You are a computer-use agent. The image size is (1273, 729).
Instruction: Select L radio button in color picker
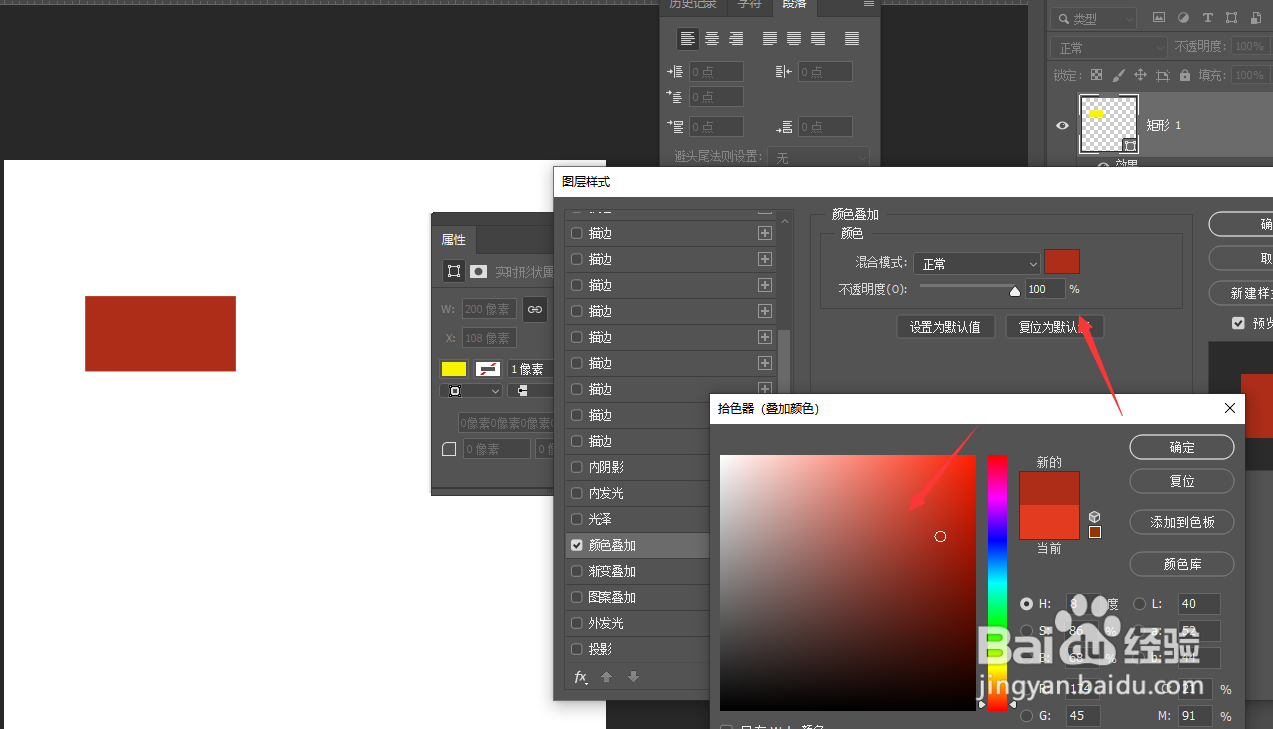[x=1140, y=604]
